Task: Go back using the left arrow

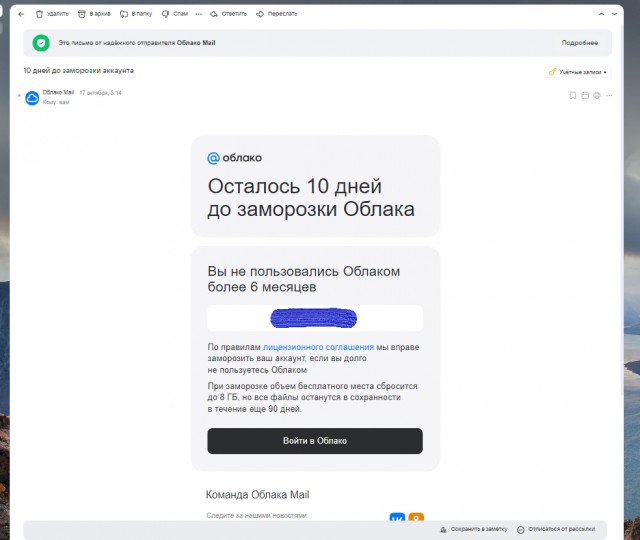Action: click(21, 14)
